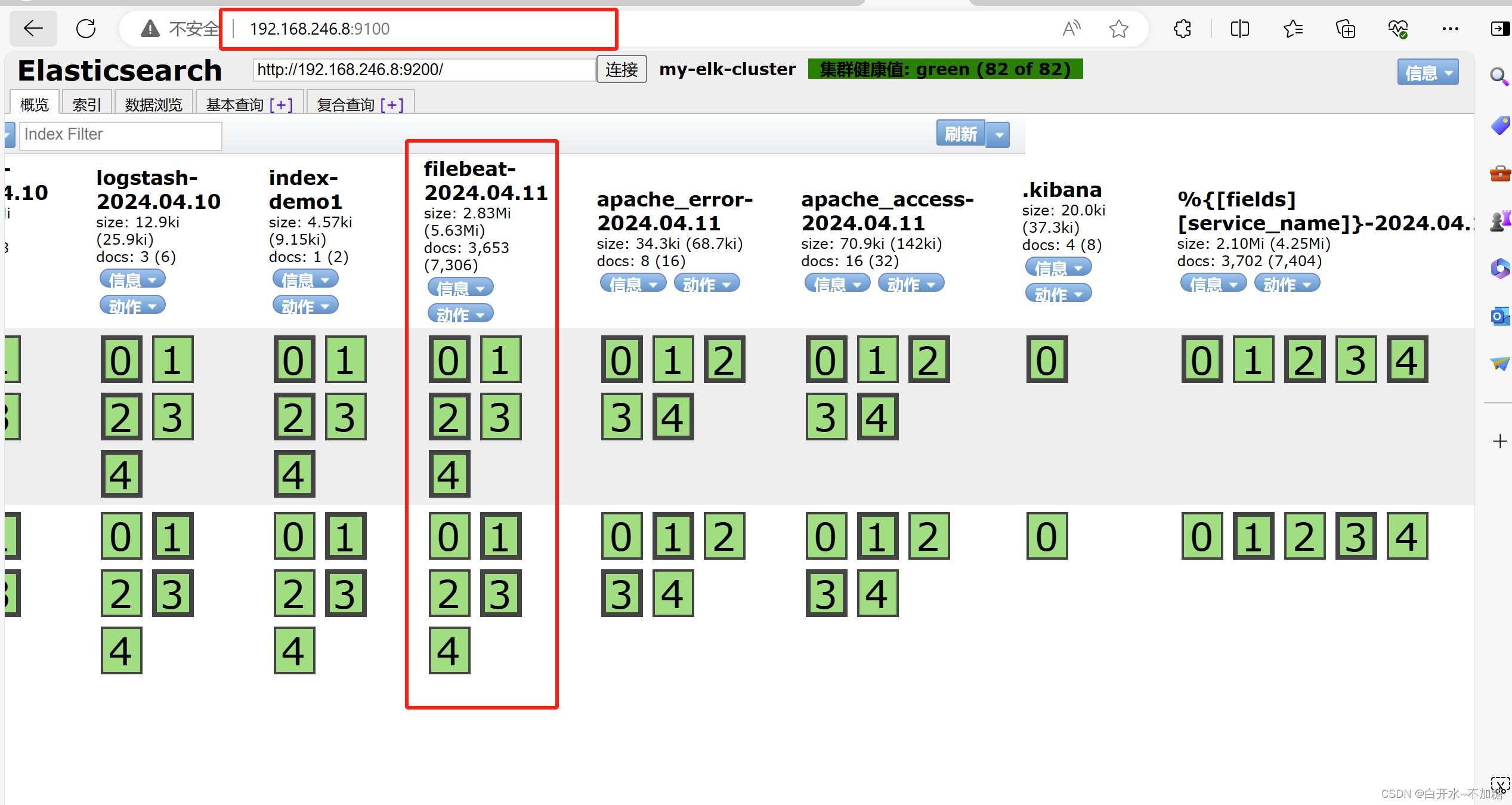
Task: Click the 连接 connect button
Action: (x=622, y=70)
